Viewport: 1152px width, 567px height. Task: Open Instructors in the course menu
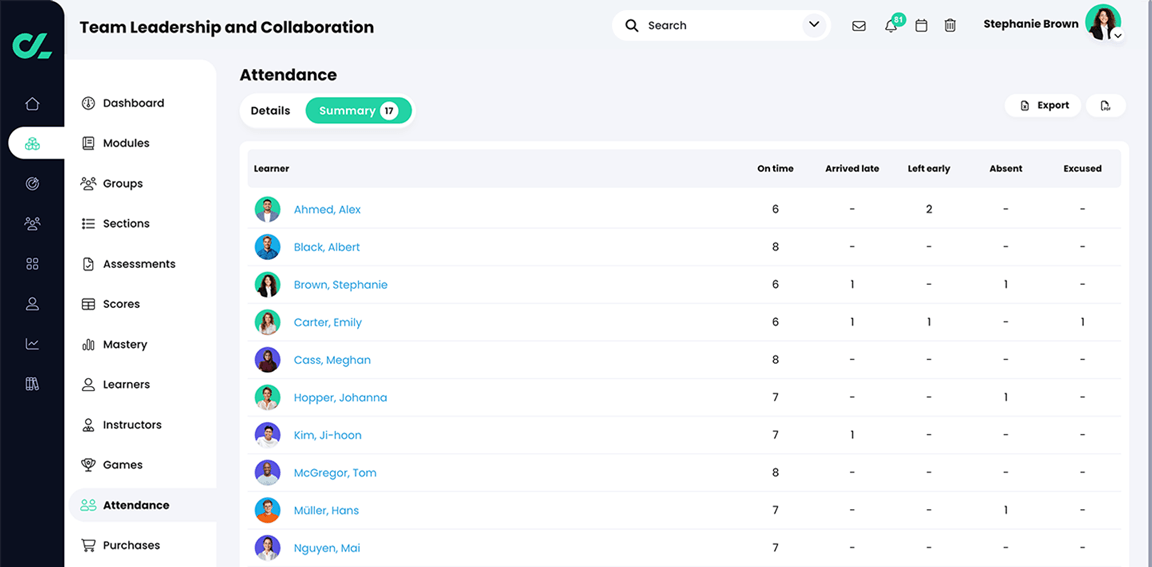(132, 425)
